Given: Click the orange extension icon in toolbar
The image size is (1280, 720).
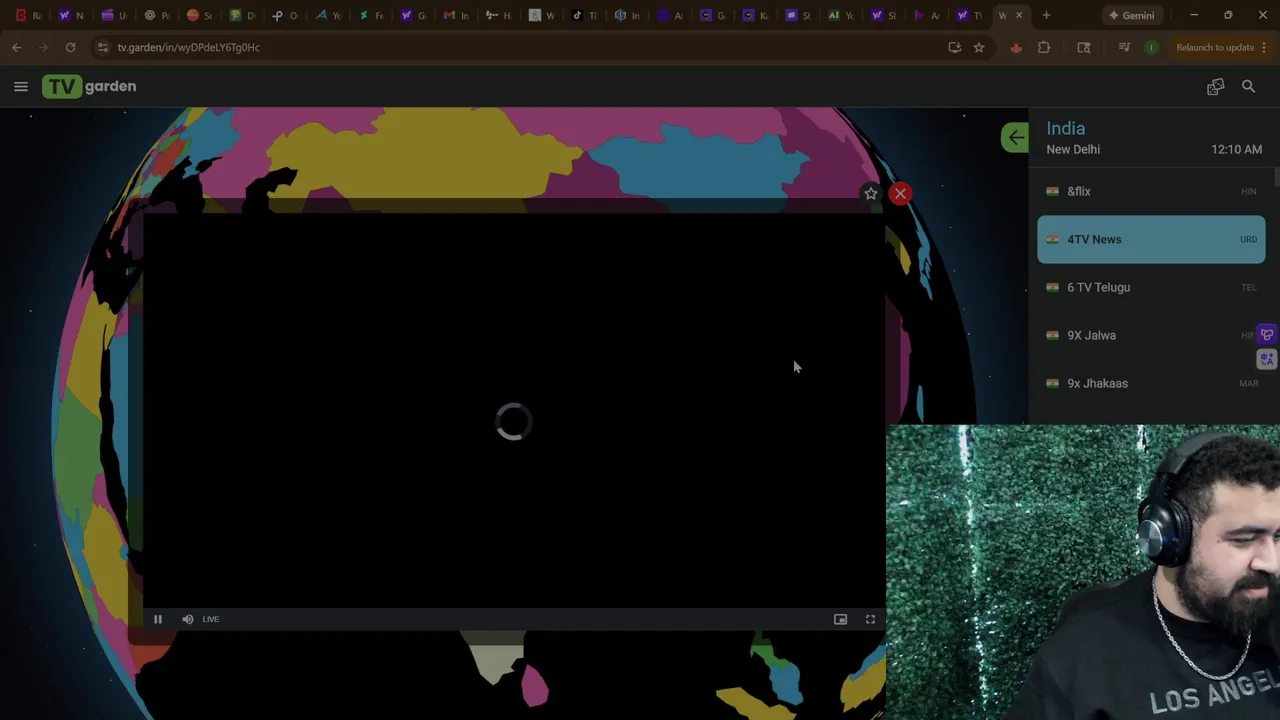Looking at the screenshot, I should pyautogui.click(x=1016, y=47).
